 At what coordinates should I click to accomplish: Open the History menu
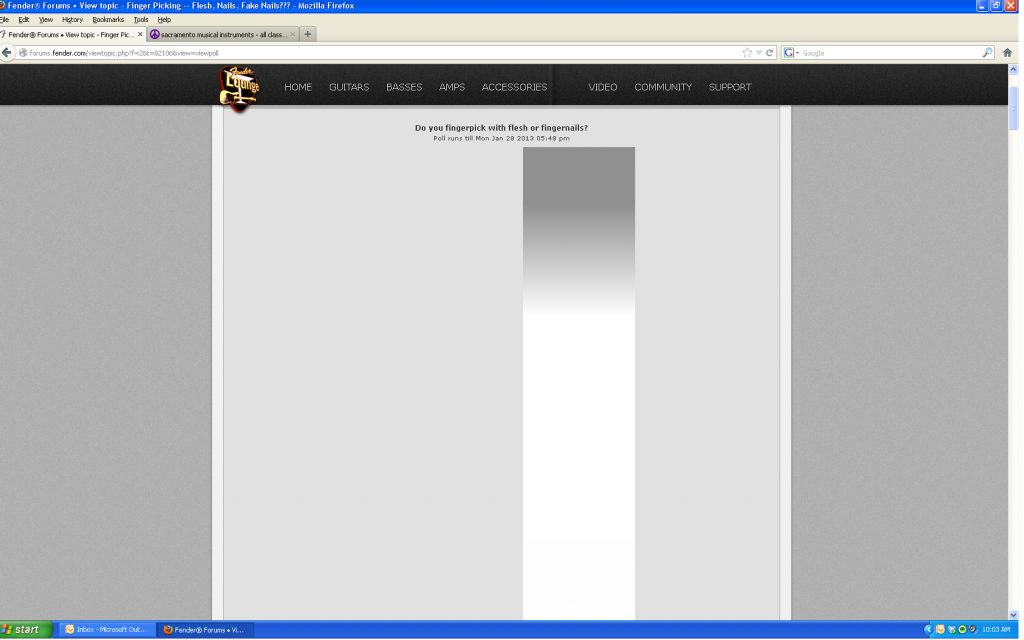pyautogui.click(x=72, y=19)
